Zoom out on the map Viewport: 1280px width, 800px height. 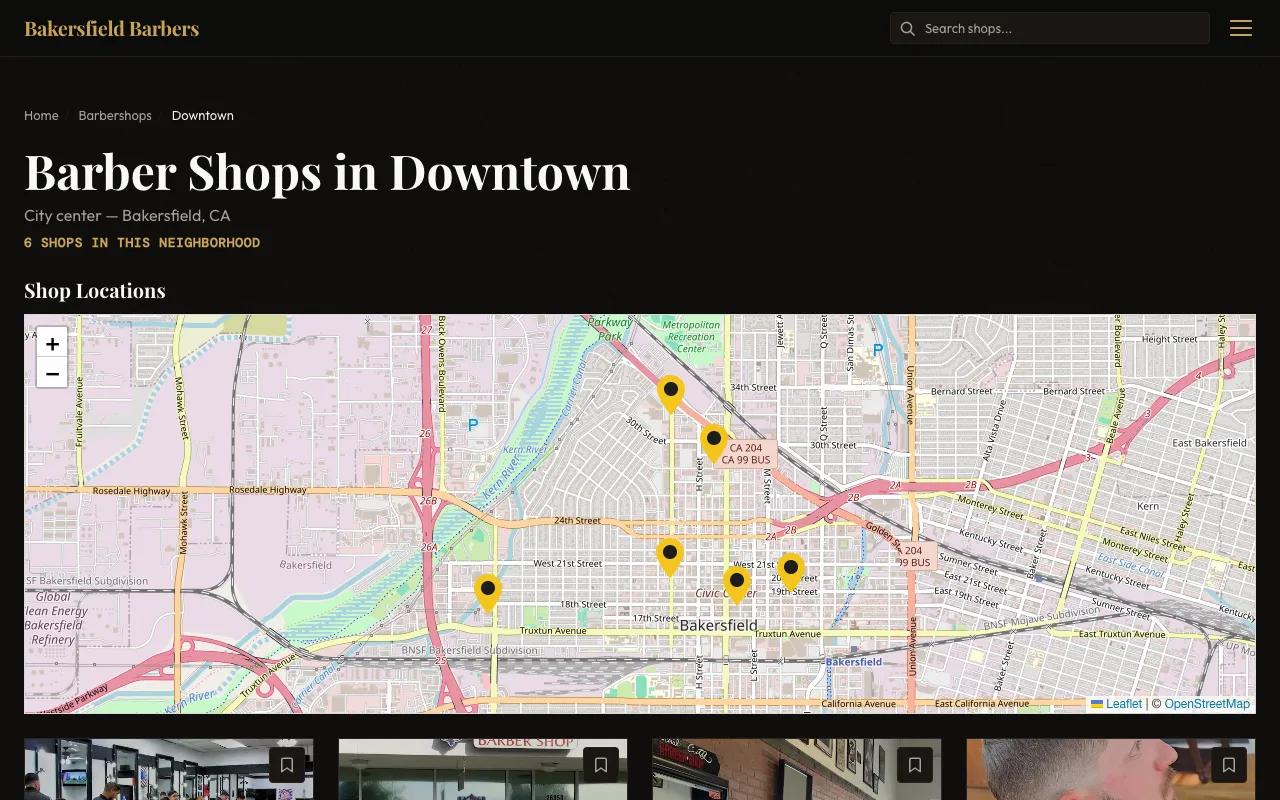tap(52, 373)
